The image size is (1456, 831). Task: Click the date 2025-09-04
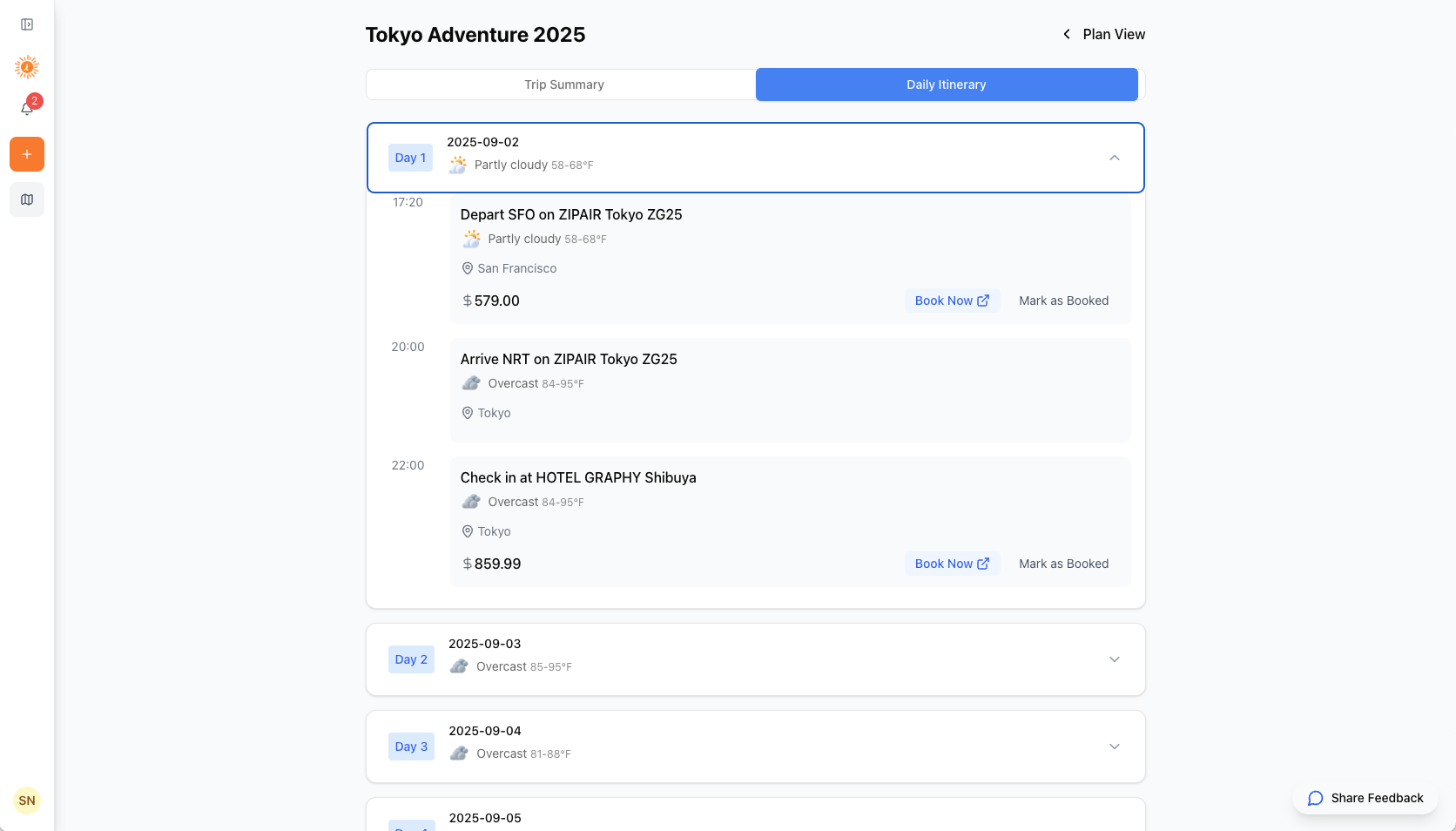484,731
